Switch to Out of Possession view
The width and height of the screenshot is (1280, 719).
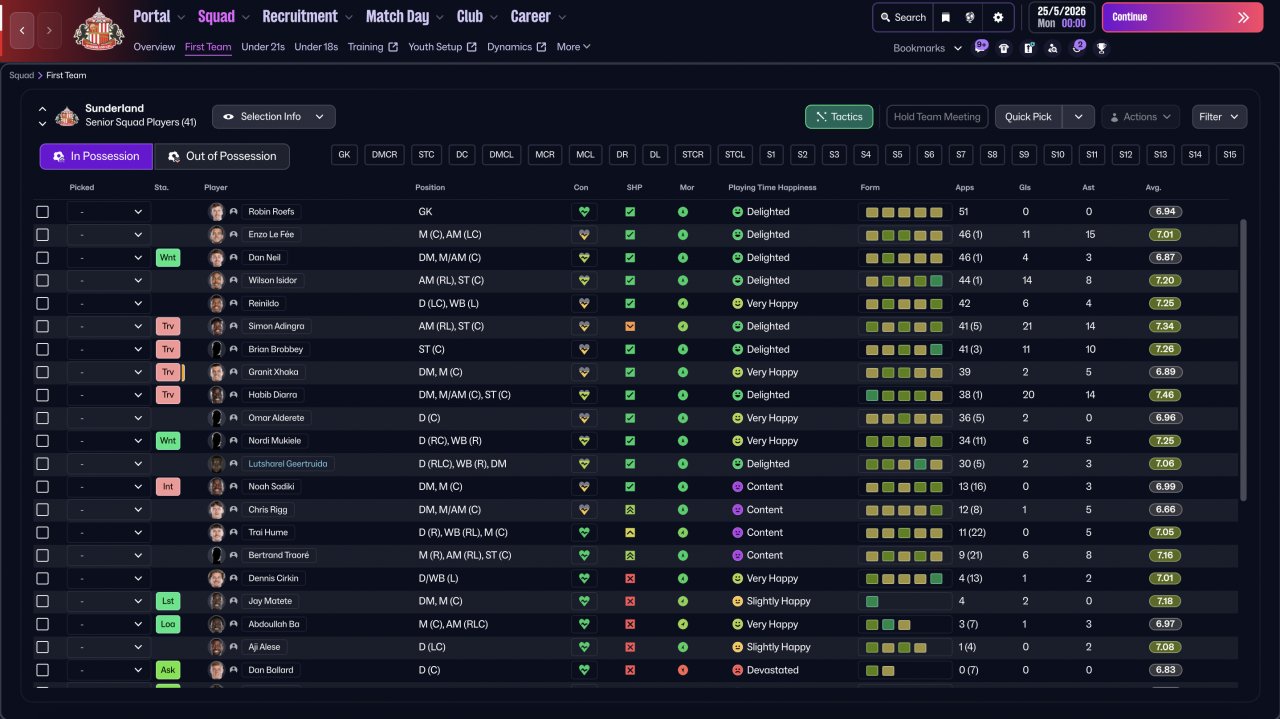click(221, 156)
